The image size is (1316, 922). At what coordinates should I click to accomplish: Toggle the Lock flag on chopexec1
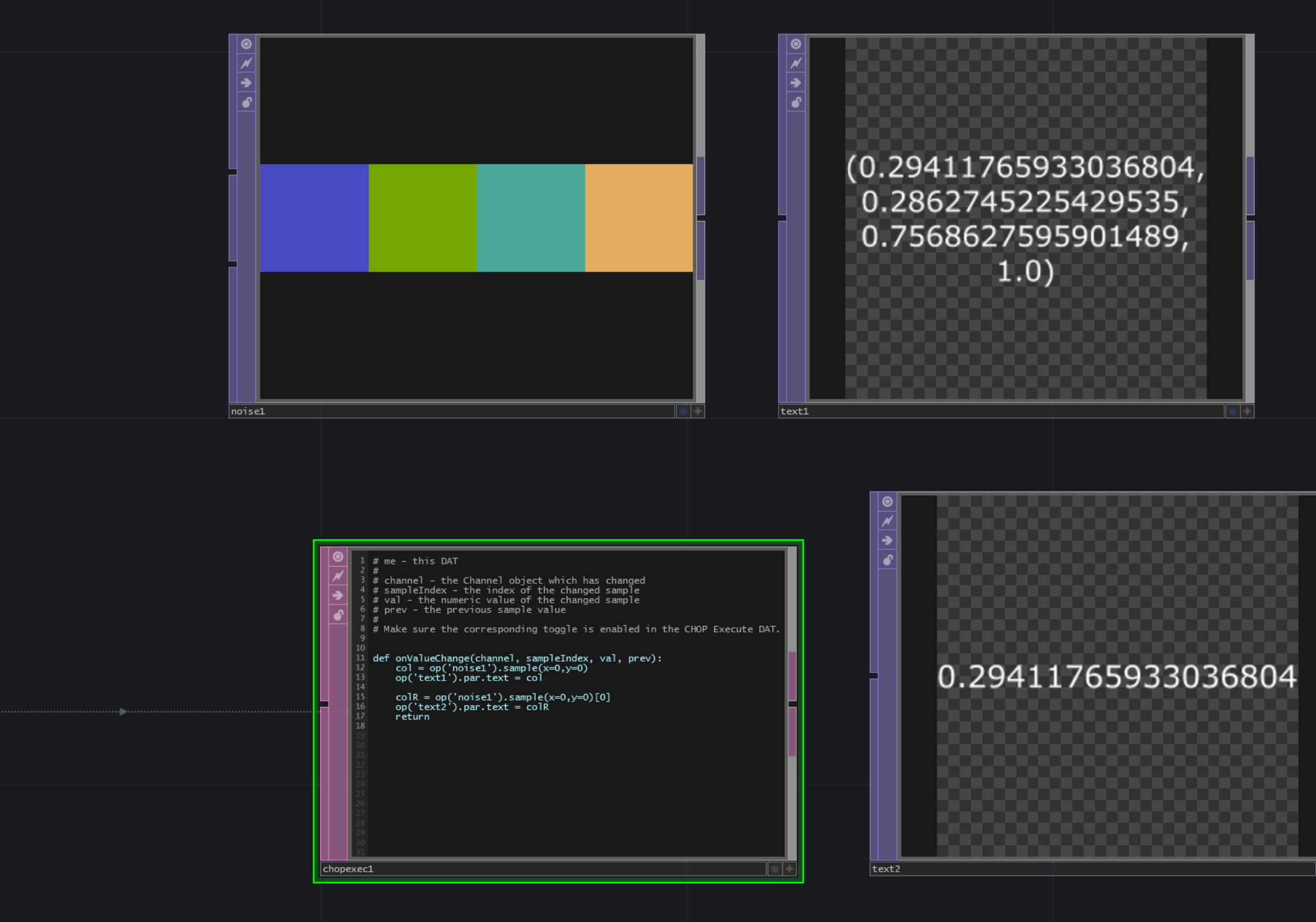tap(338, 615)
